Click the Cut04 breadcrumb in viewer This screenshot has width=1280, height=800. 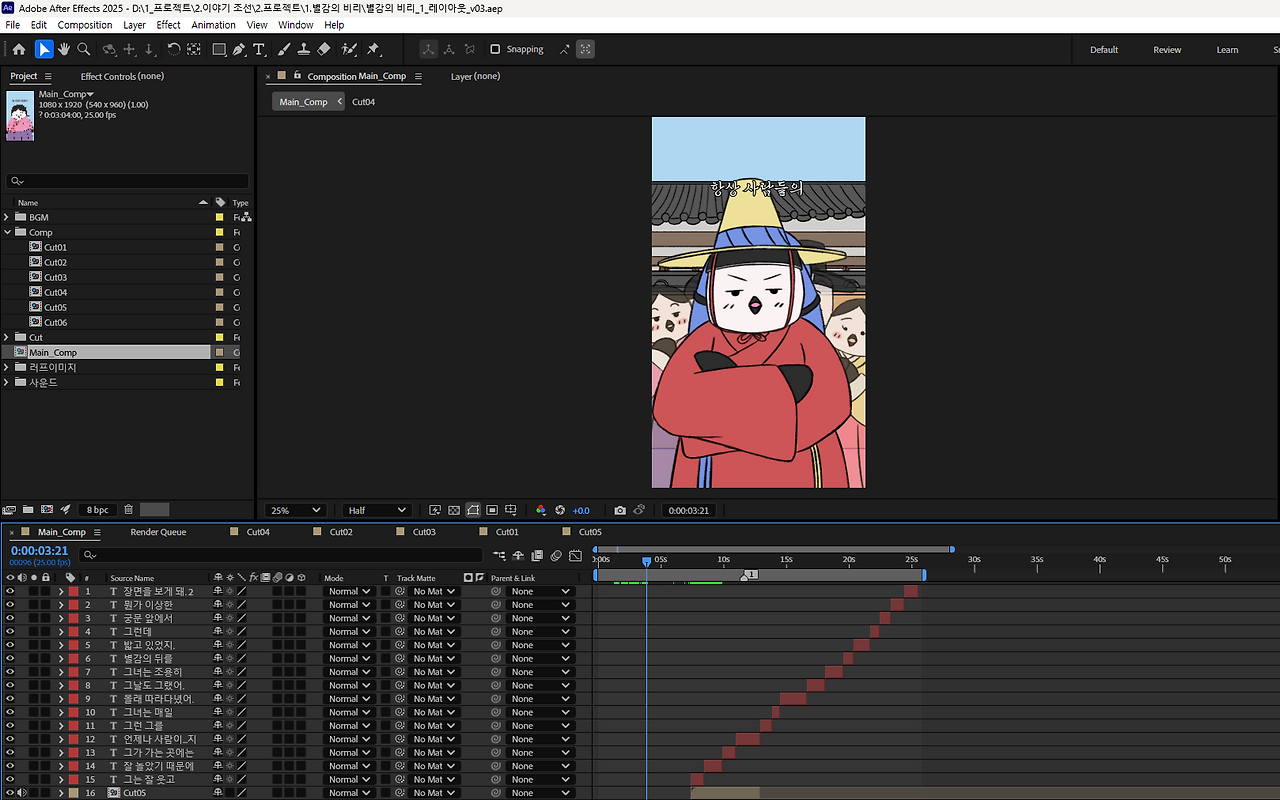tap(363, 102)
